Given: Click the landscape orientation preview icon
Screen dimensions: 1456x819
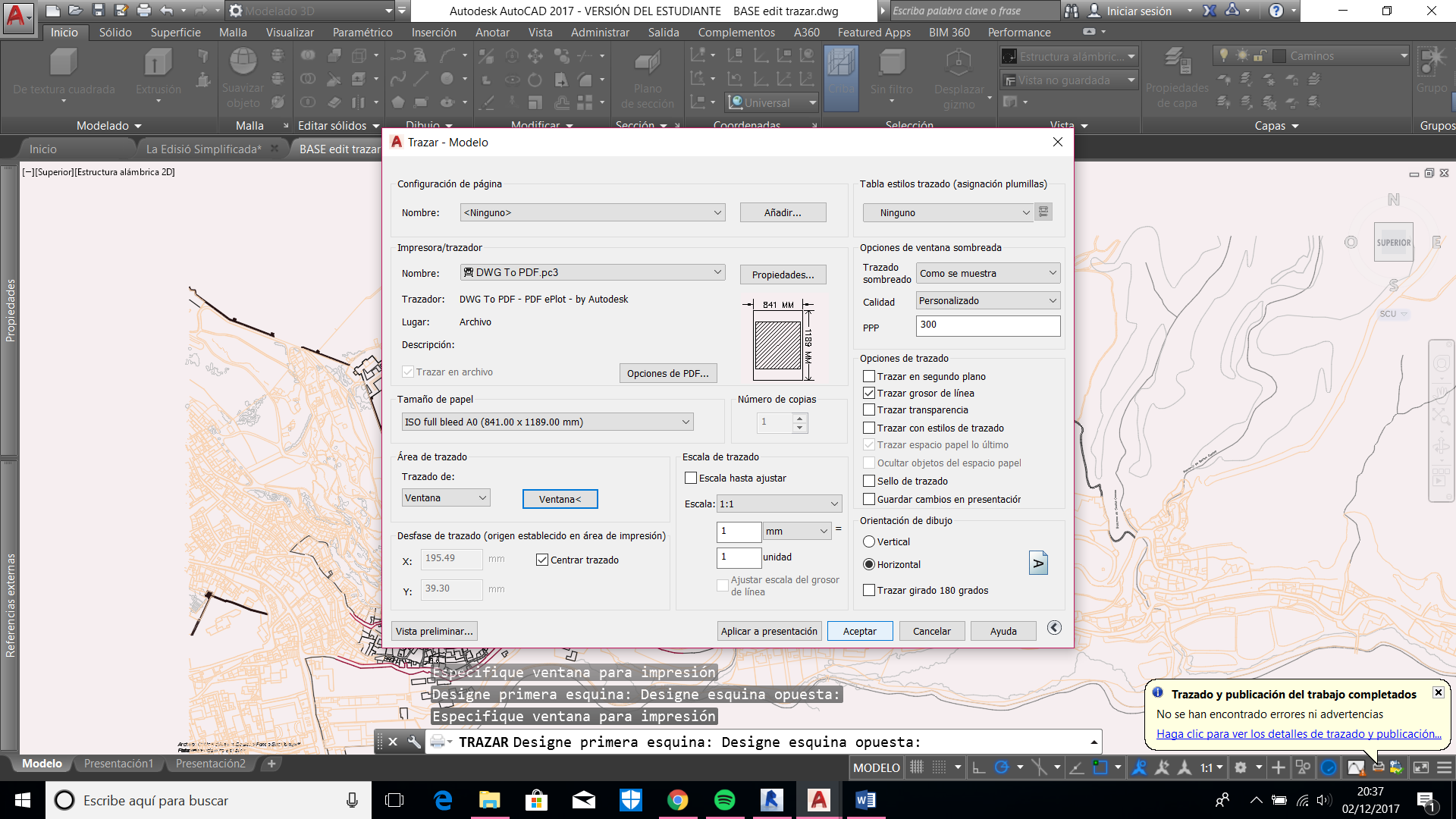Looking at the screenshot, I should [x=1038, y=563].
